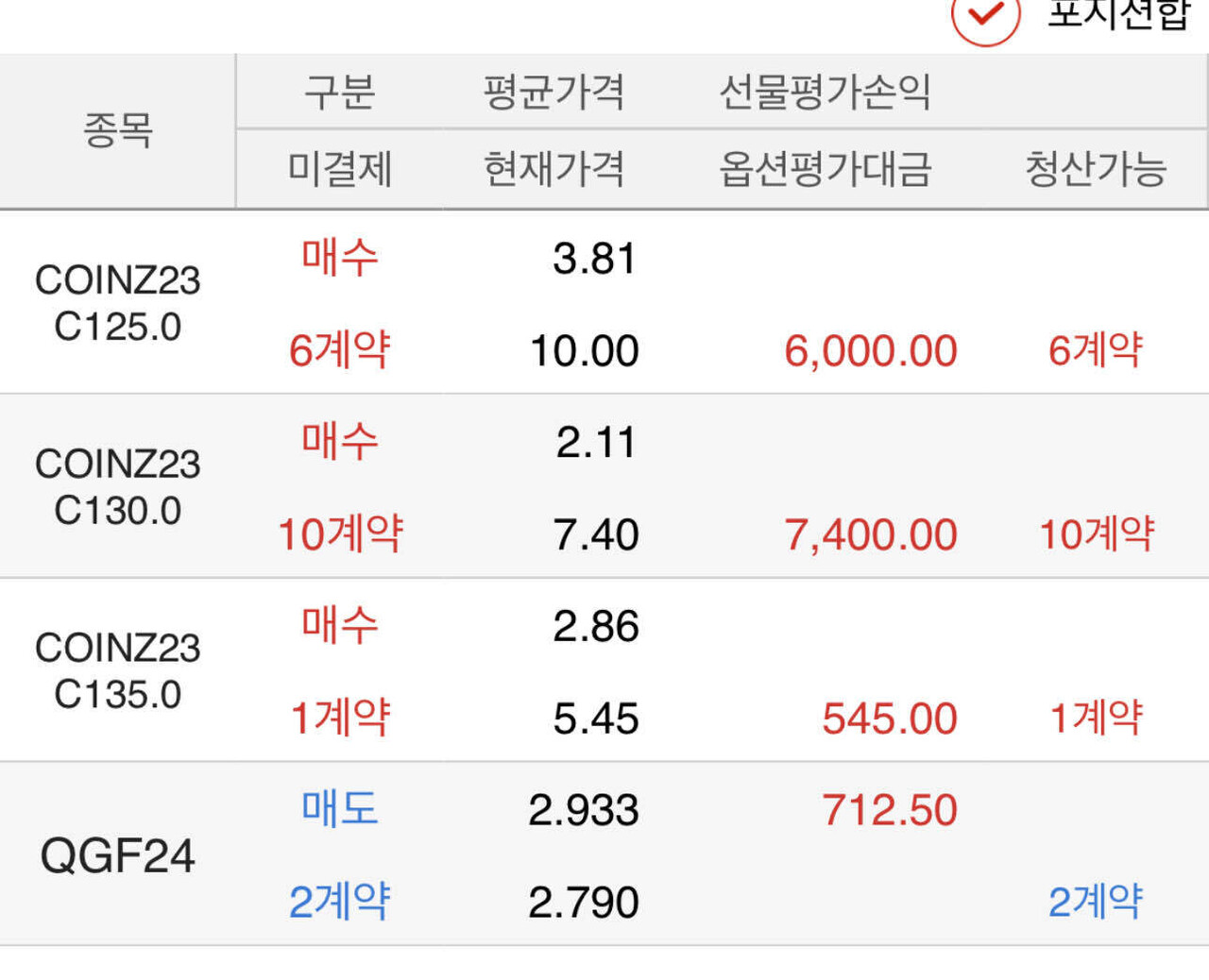Click the 평균가격 column header
This screenshot has height=980, width=1209.
[554, 92]
